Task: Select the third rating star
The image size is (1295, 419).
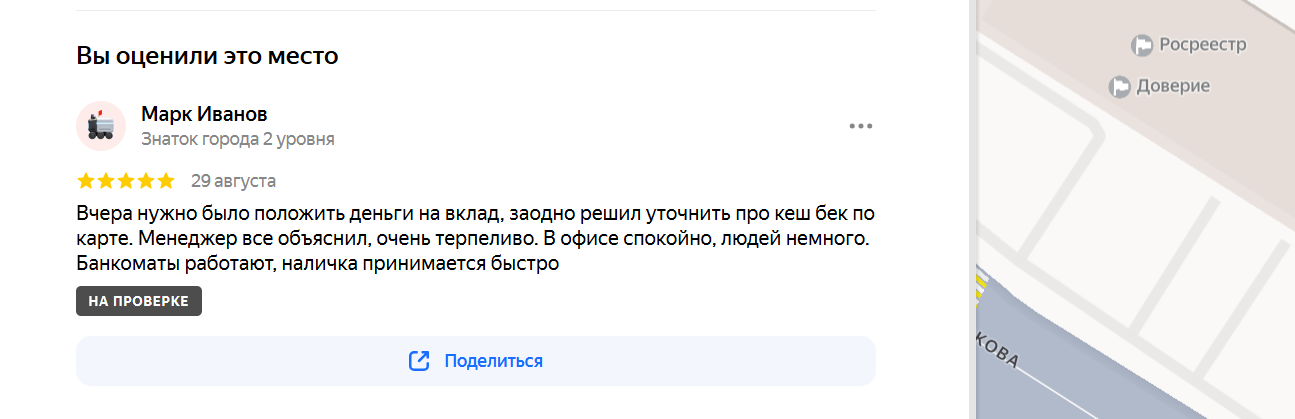Action: tap(126, 181)
